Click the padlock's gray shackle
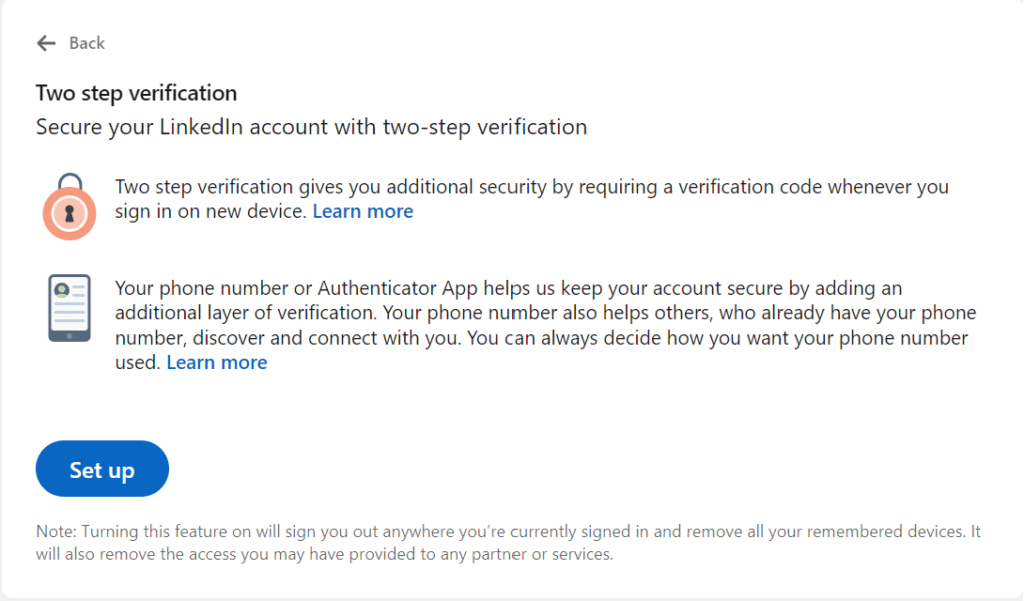Screen dimensions: 1024x601 point(70,181)
